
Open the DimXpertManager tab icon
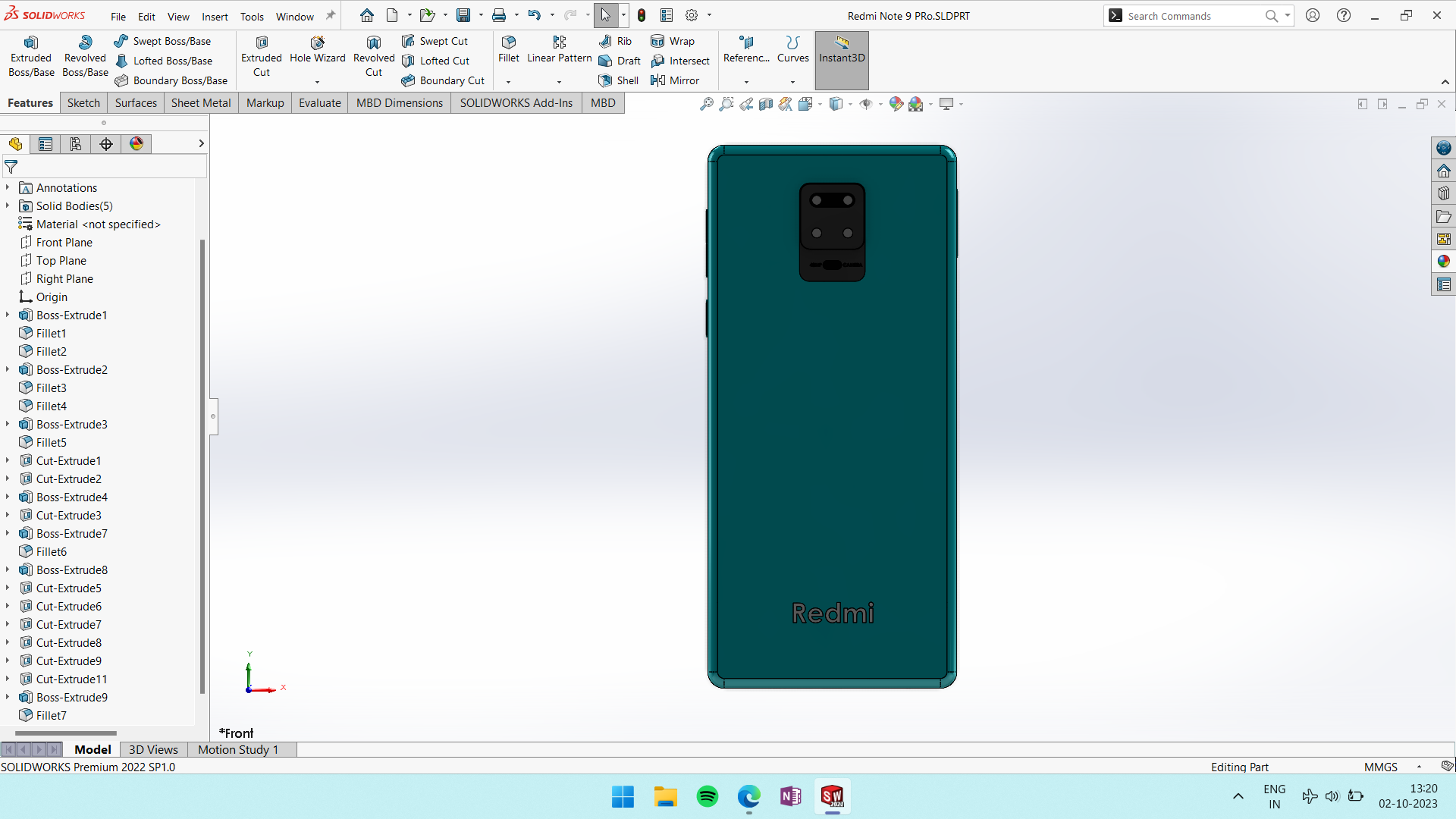[106, 144]
